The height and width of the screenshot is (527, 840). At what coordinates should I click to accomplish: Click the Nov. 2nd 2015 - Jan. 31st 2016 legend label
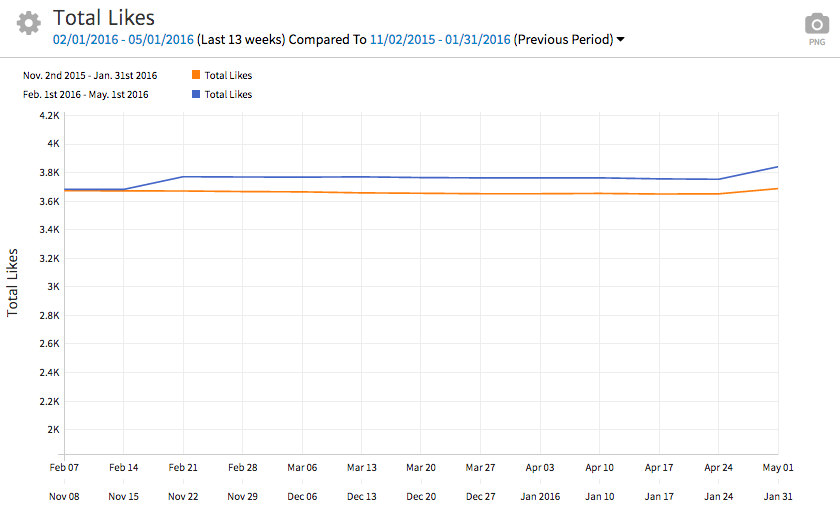point(90,75)
